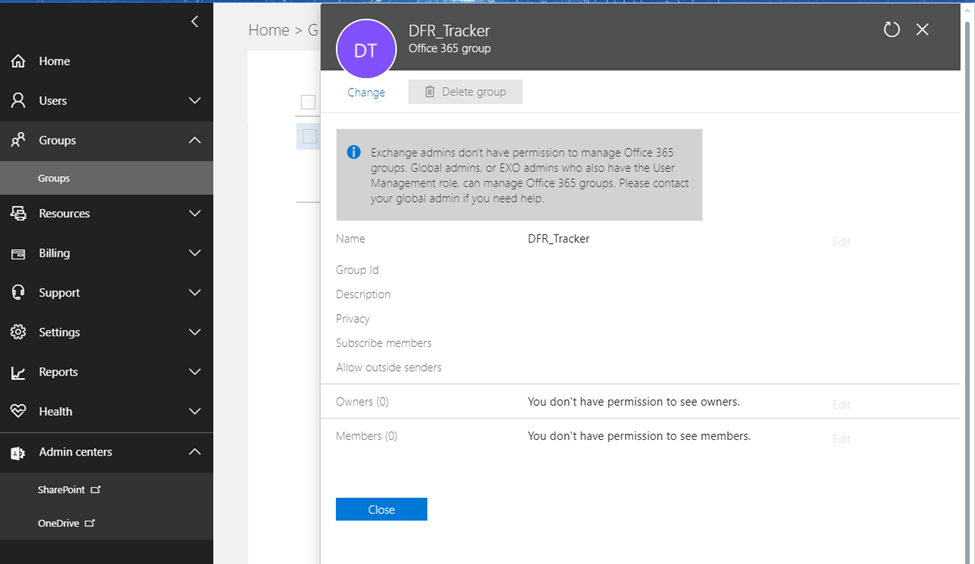Expand the Billing menu chevron

click(195, 253)
